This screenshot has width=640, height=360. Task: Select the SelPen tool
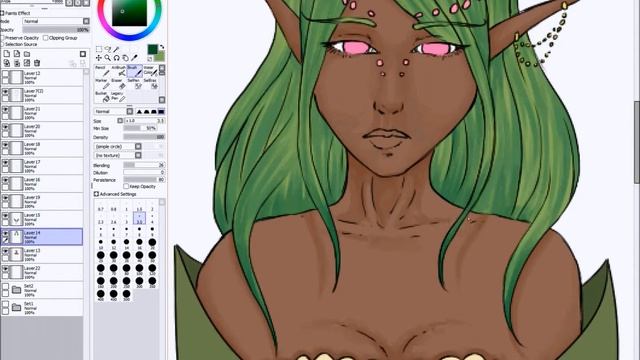tap(134, 84)
